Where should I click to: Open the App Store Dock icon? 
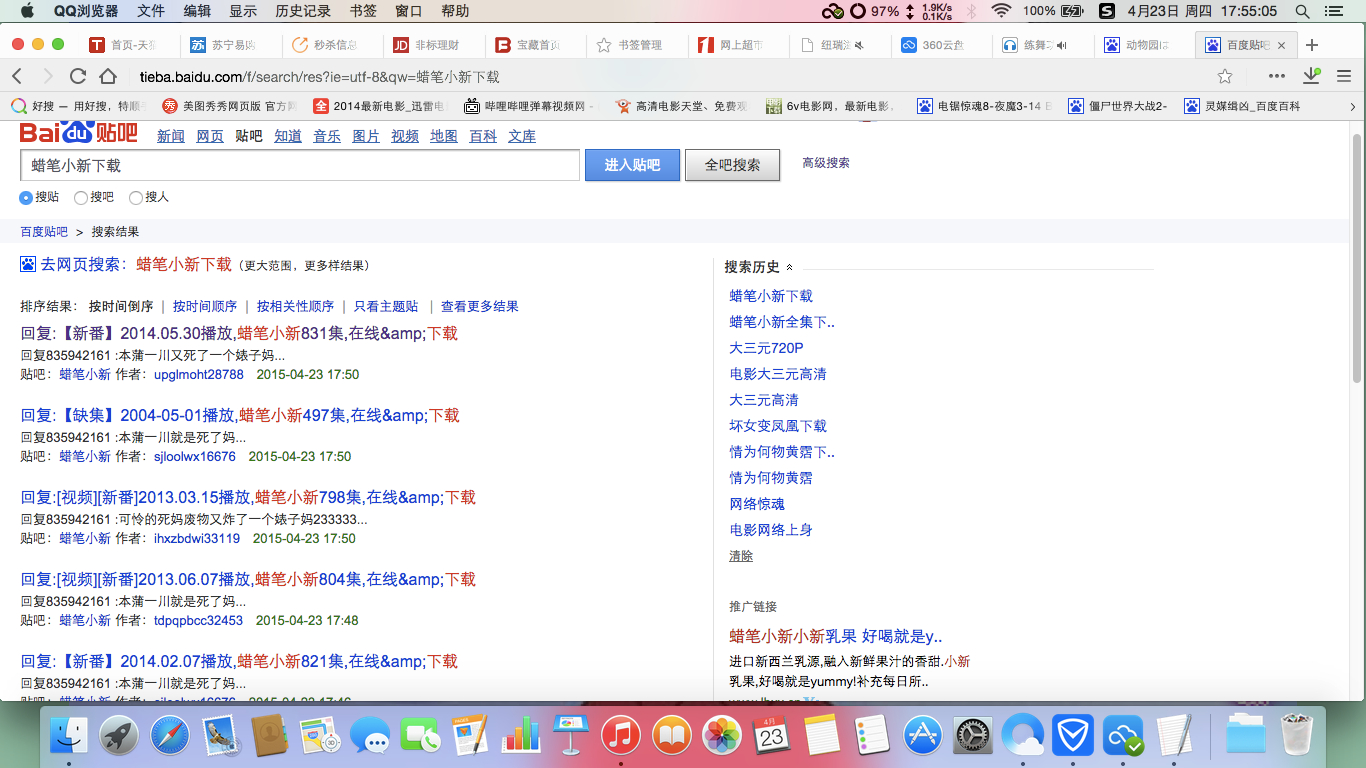tap(923, 737)
